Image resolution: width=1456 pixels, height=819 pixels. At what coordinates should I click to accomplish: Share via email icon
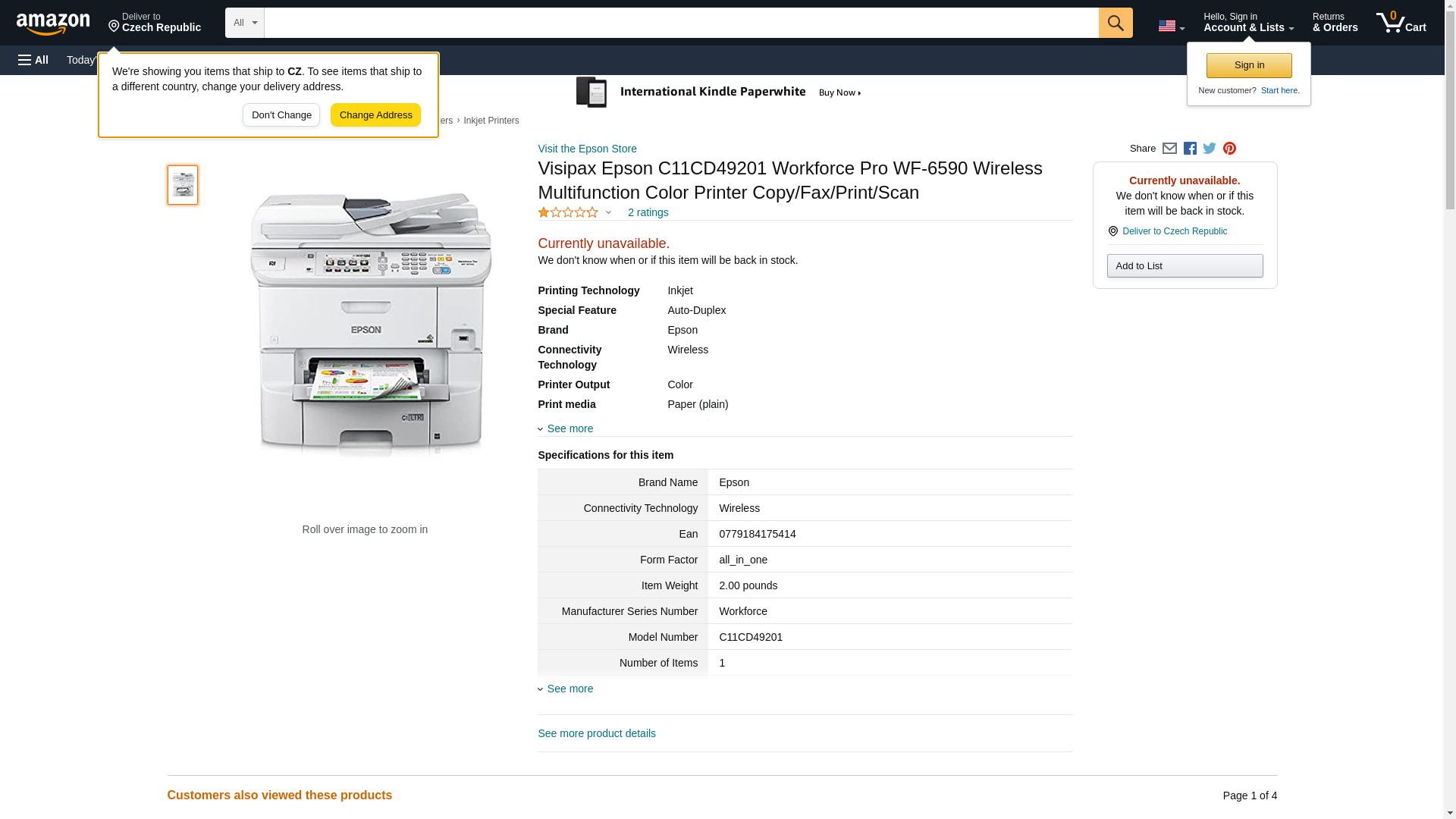point(1169,149)
